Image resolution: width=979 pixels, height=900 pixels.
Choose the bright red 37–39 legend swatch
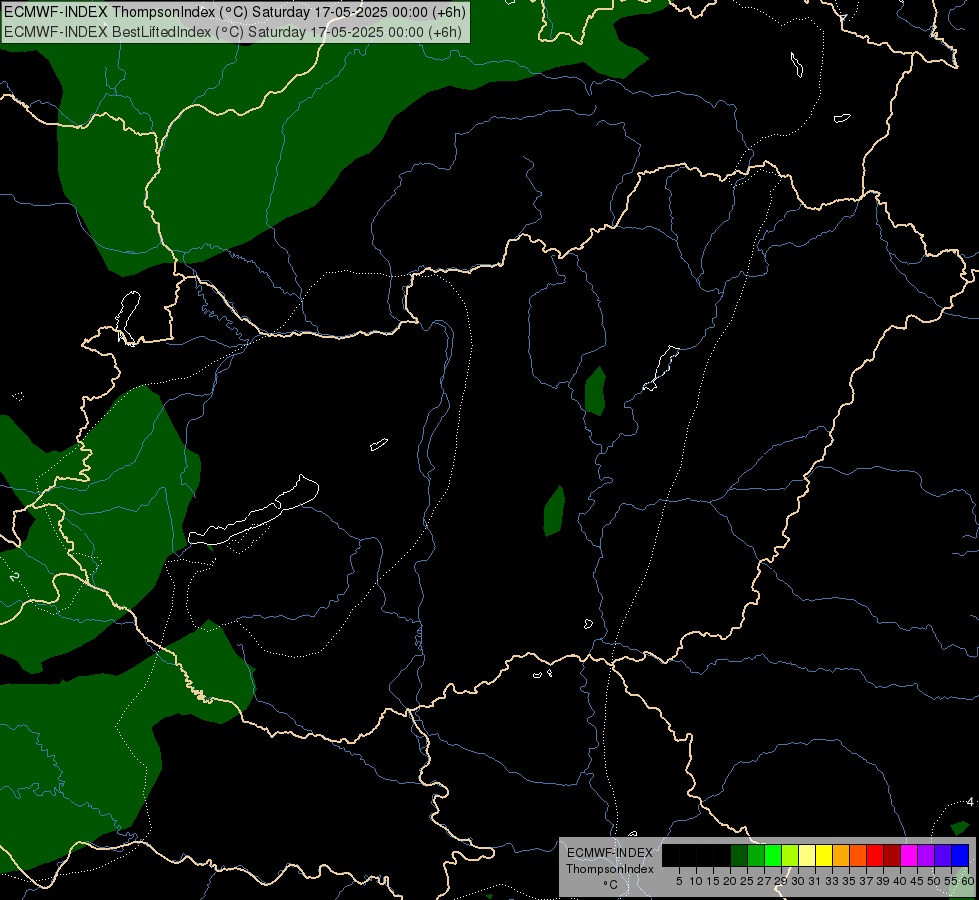click(875, 855)
